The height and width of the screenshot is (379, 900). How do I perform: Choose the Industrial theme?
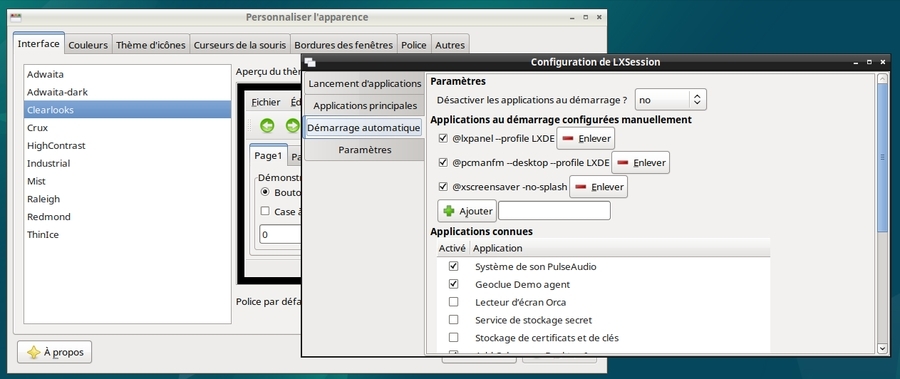(127, 164)
